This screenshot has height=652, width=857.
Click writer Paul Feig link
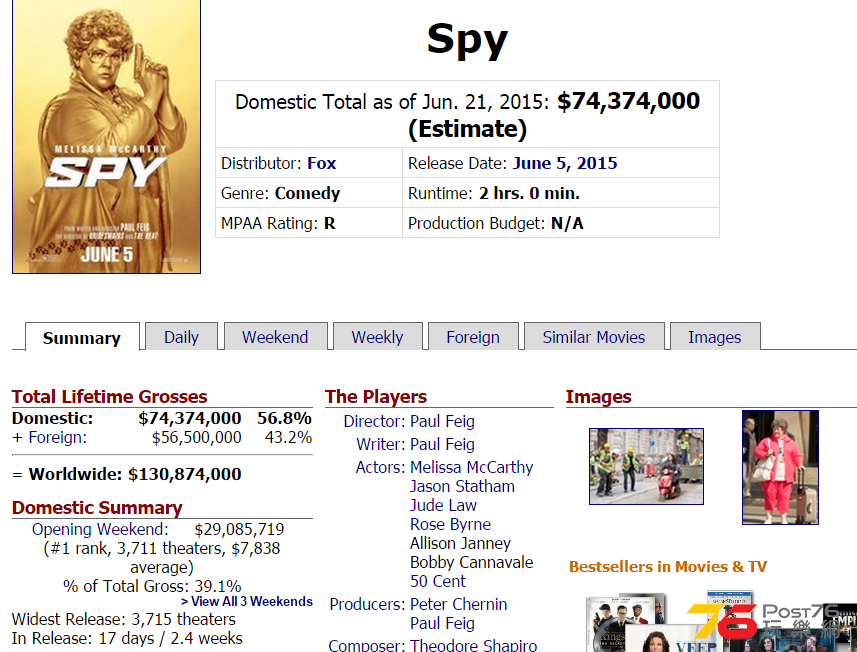pos(442,444)
